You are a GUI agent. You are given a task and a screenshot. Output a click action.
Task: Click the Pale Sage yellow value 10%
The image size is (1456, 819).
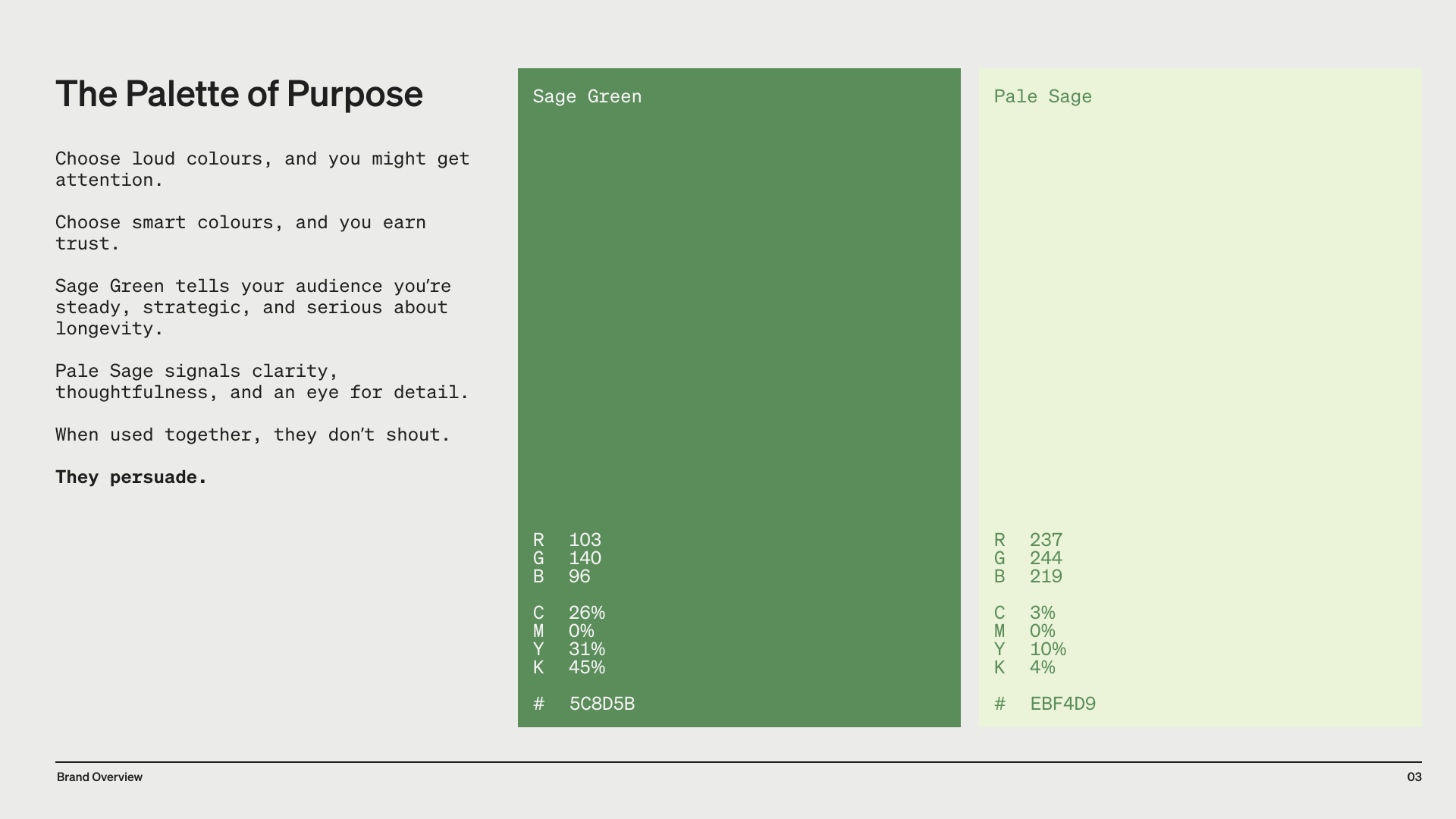point(1048,649)
